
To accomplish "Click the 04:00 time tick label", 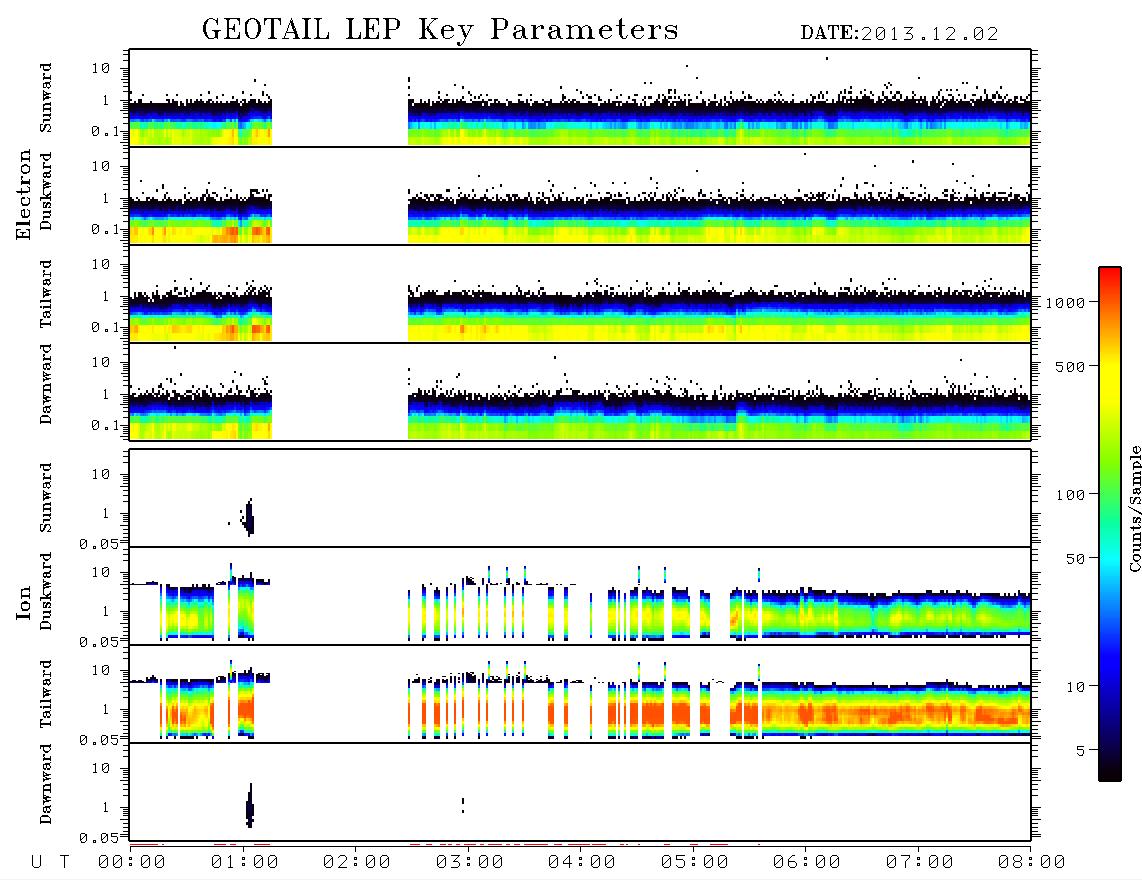I will pos(582,862).
